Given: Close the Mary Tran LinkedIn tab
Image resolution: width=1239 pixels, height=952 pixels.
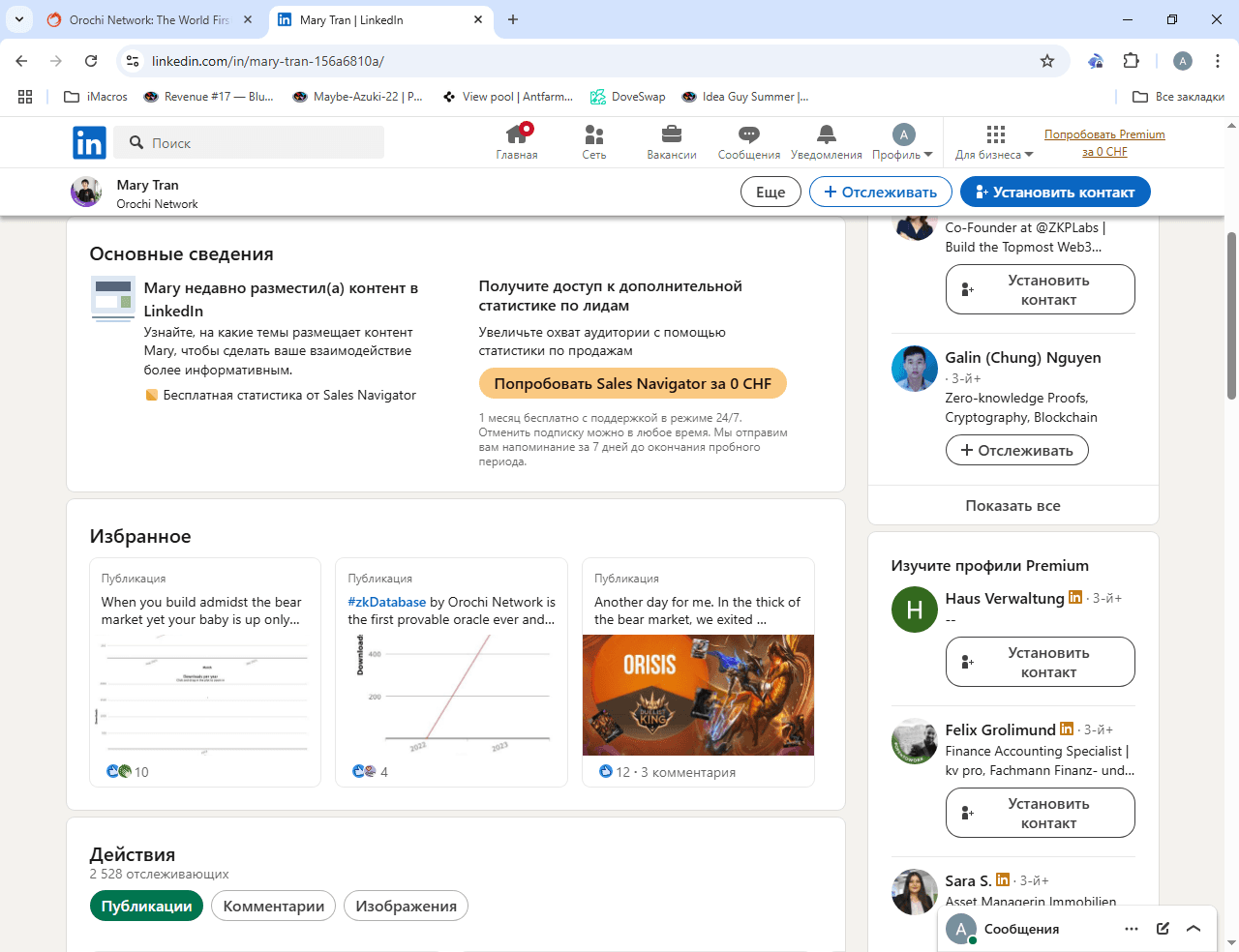Looking at the screenshot, I should [479, 19].
